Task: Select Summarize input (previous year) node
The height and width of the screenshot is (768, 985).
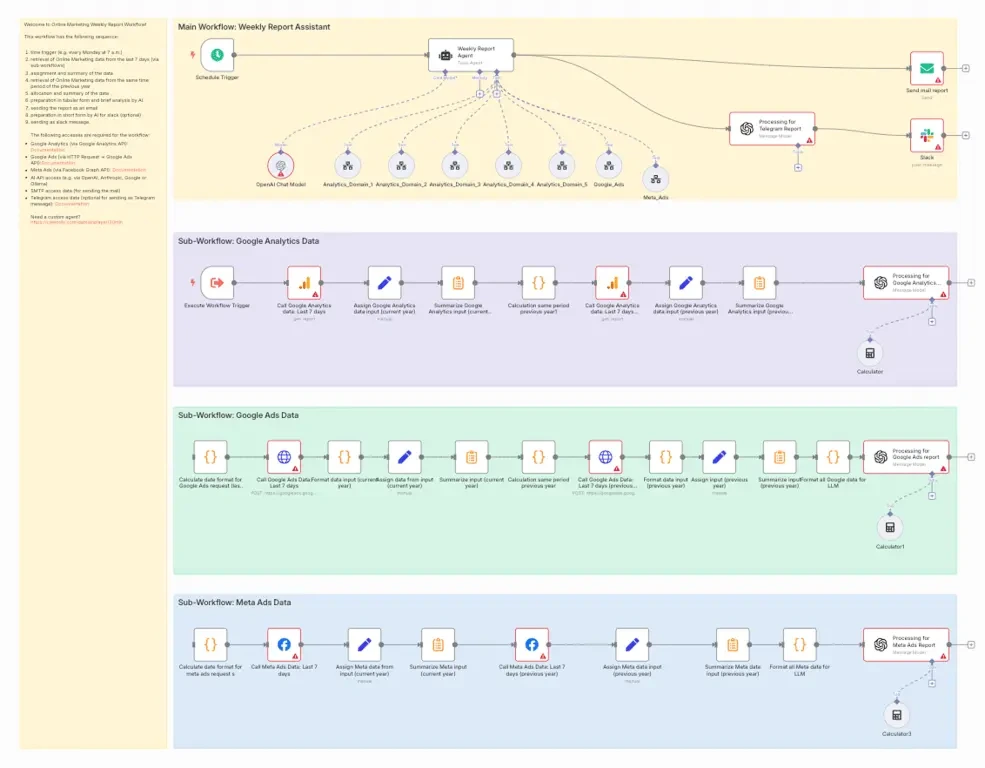Action: pos(780,457)
